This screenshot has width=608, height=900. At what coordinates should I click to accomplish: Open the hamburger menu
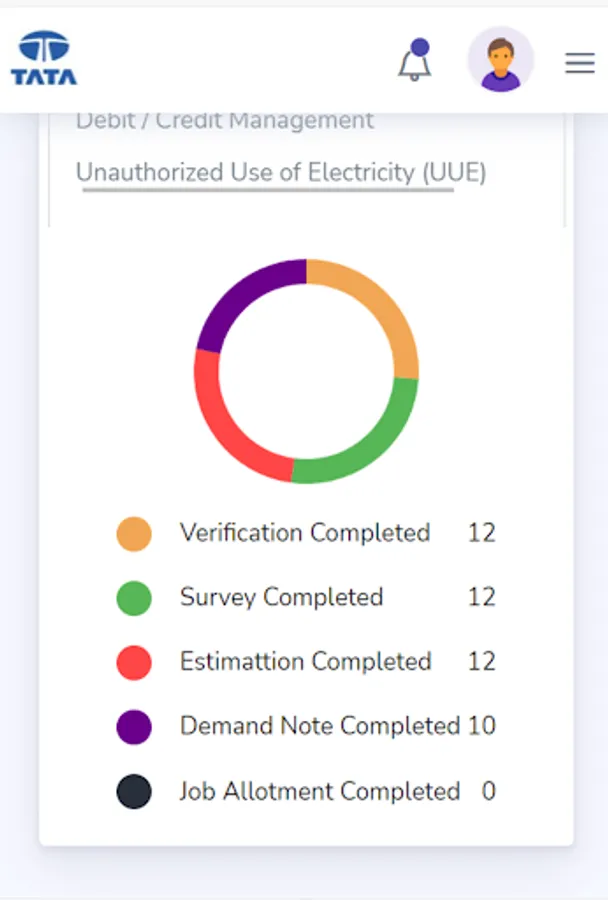(580, 63)
